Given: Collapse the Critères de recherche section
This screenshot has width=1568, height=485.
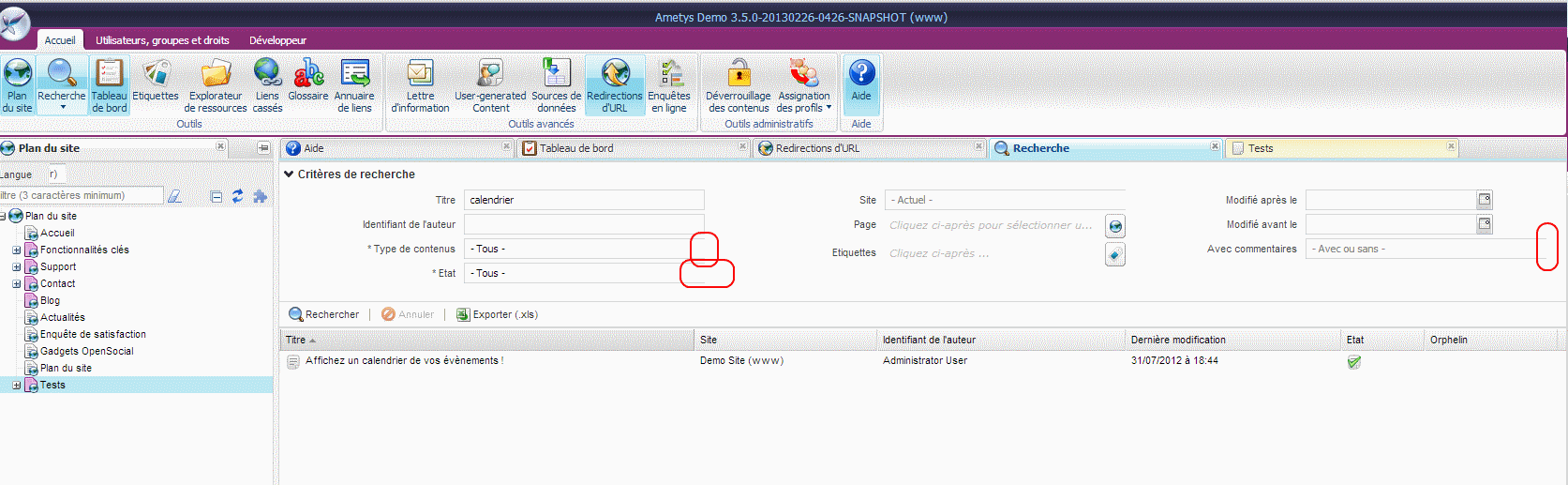Looking at the screenshot, I should tap(289, 174).
